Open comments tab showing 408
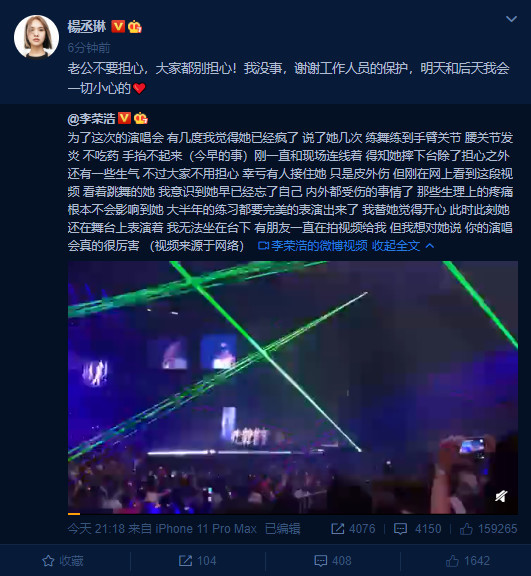 pyautogui.click(x=333, y=561)
